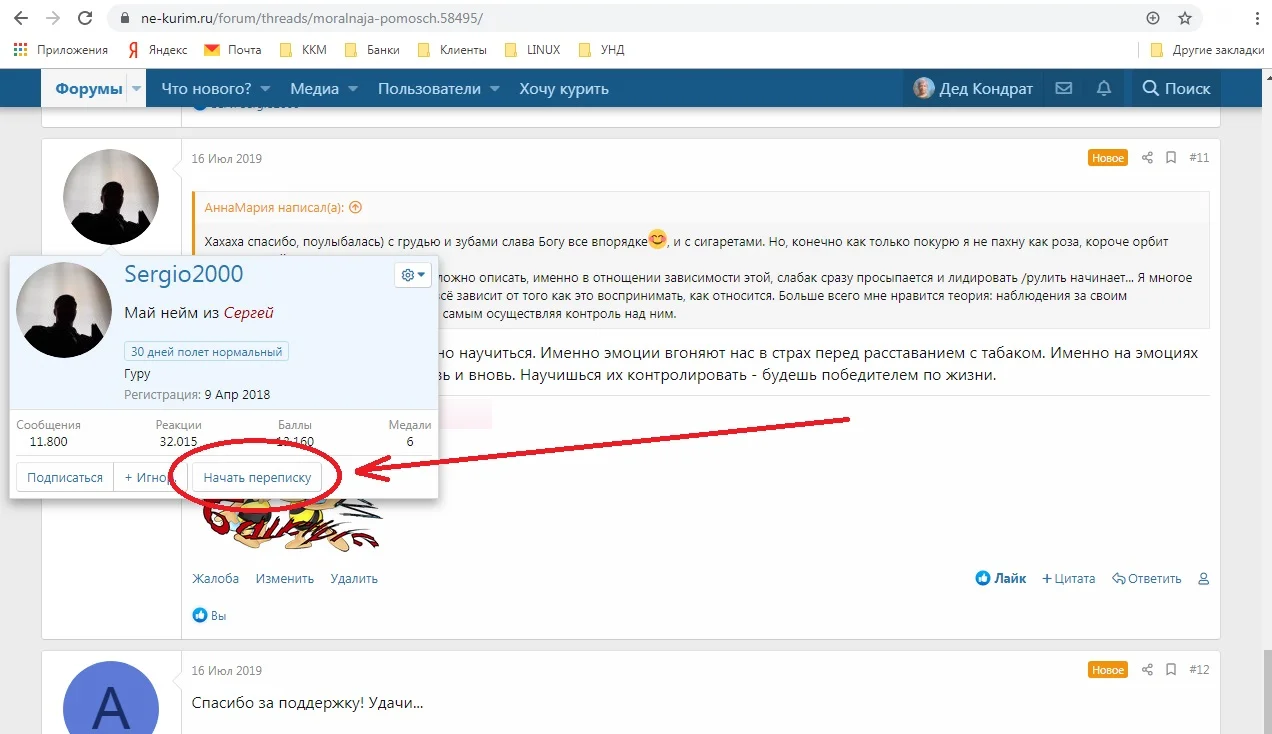Image resolution: width=1272 pixels, height=734 pixels.
Task: Click the Изменить edit link
Action: [285, 578]
